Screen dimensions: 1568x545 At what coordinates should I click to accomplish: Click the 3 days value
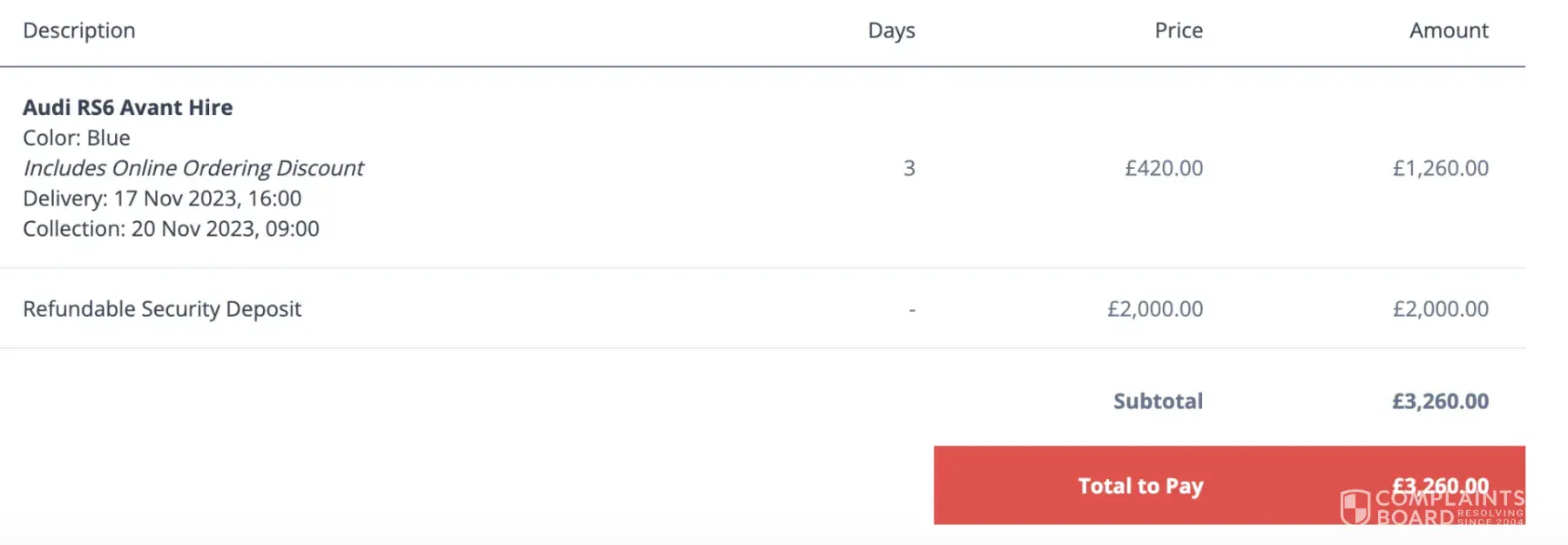[909, 168]
